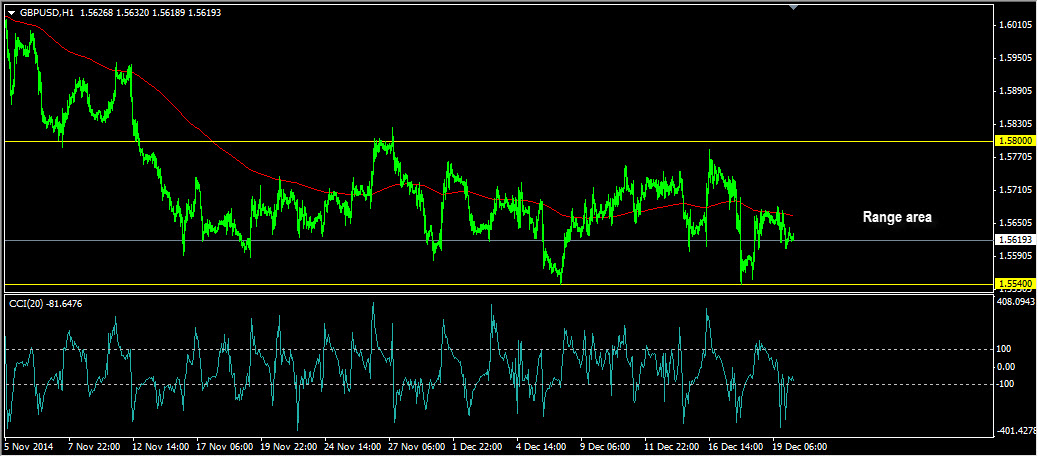Click the 12 Nov 14:00 time label
1038x457 pixels.
coord(160,446)
